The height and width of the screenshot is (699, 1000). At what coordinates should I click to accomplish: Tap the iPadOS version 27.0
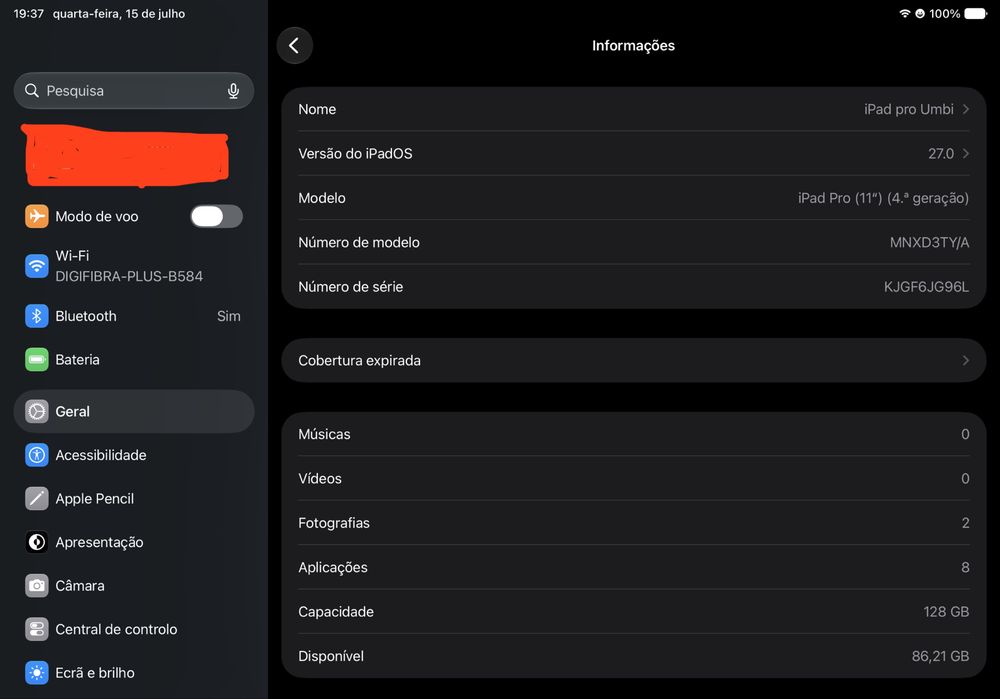click(941, 154)
